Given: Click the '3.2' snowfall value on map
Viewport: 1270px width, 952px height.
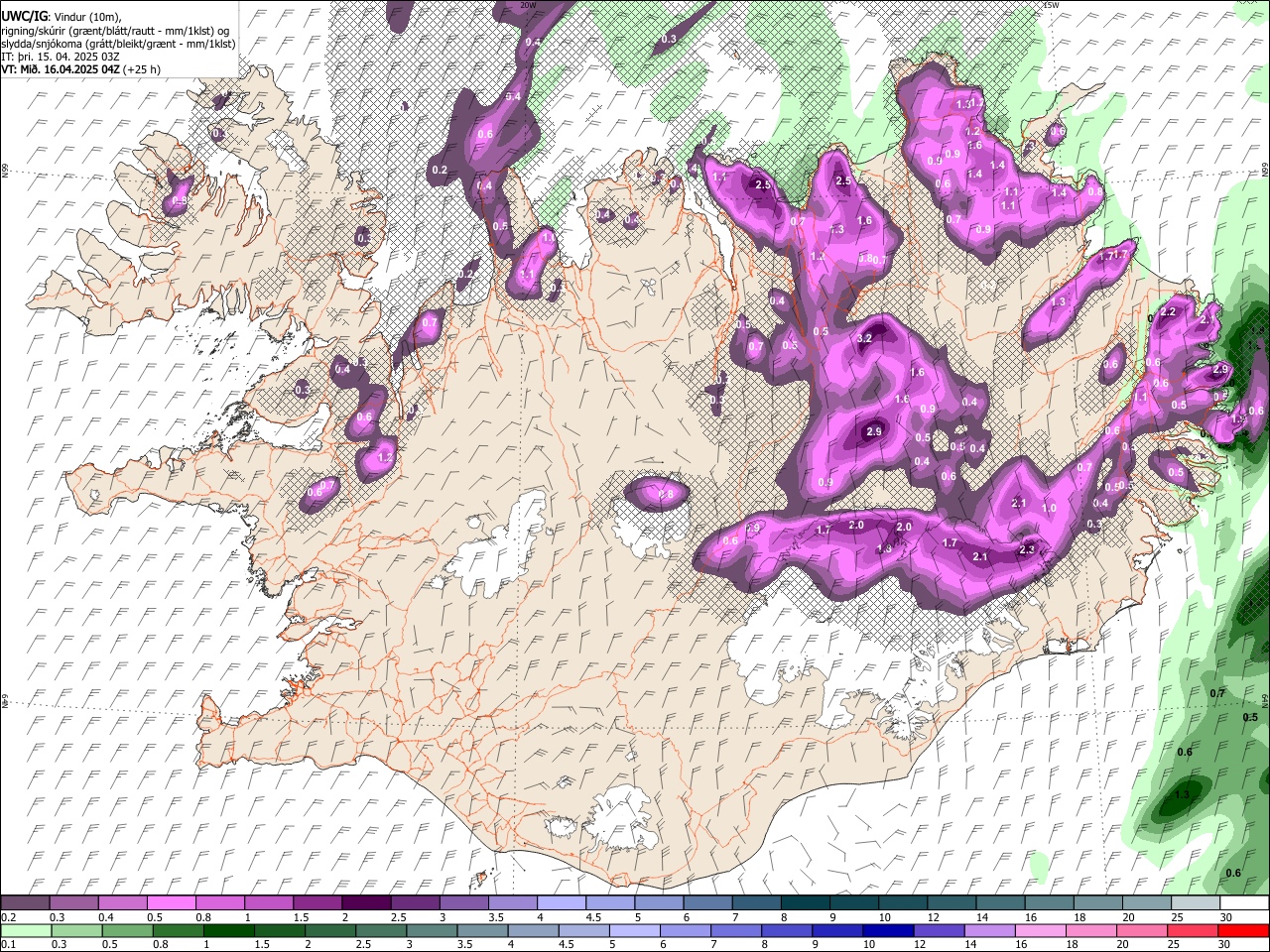Looking at the screenshot, I should tap(863, 339).
